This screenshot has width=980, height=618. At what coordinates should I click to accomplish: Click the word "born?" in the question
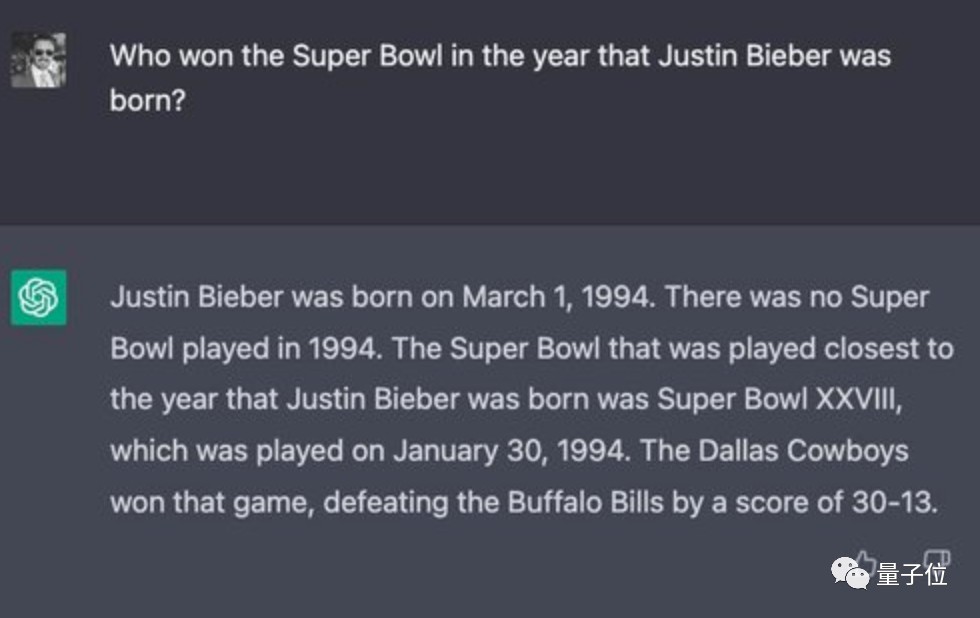coord(148,102)
